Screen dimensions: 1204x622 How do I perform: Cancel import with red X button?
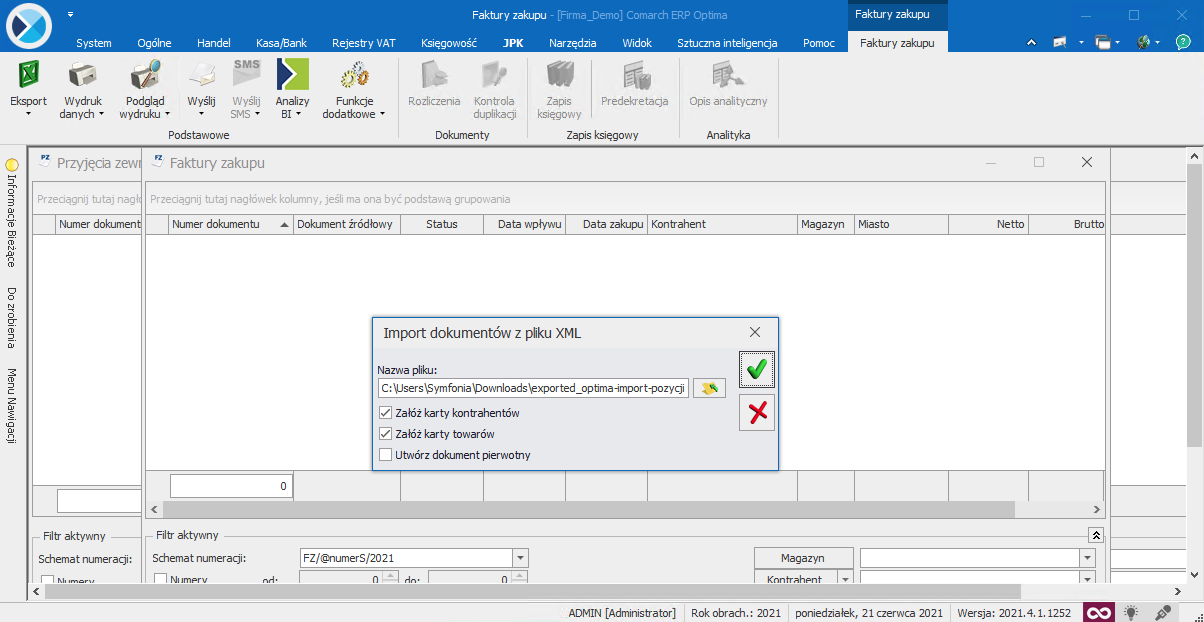[757, 412]
